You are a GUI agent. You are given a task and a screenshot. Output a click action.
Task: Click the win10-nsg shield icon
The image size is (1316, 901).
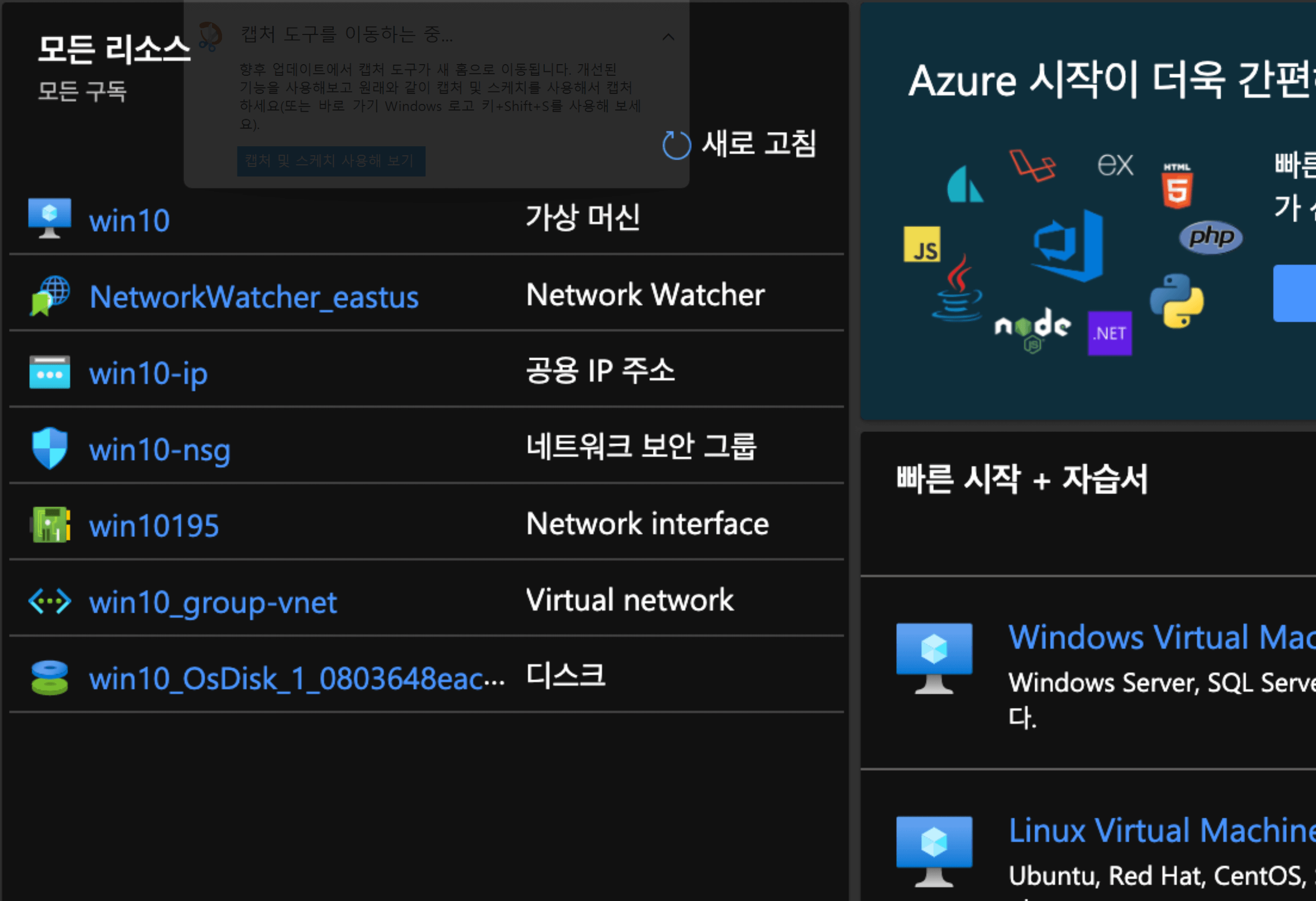pos(50,448)
